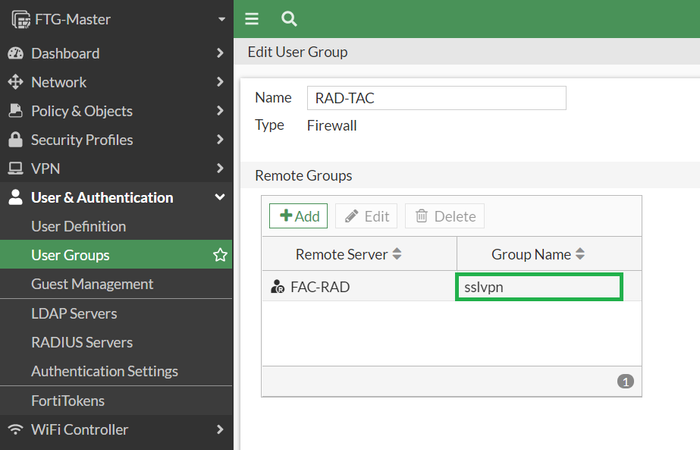Open the FTG-Master dropdown arrow
The width and height of the screenshot is (700, 450).
pos(221,19)
